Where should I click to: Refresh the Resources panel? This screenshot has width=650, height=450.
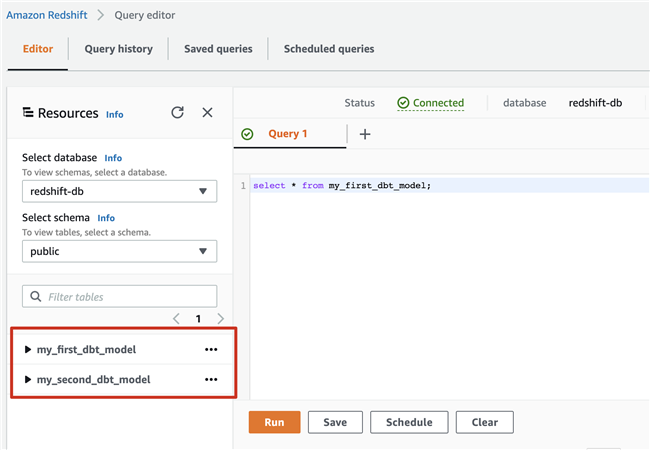click(x=177, y=113)
